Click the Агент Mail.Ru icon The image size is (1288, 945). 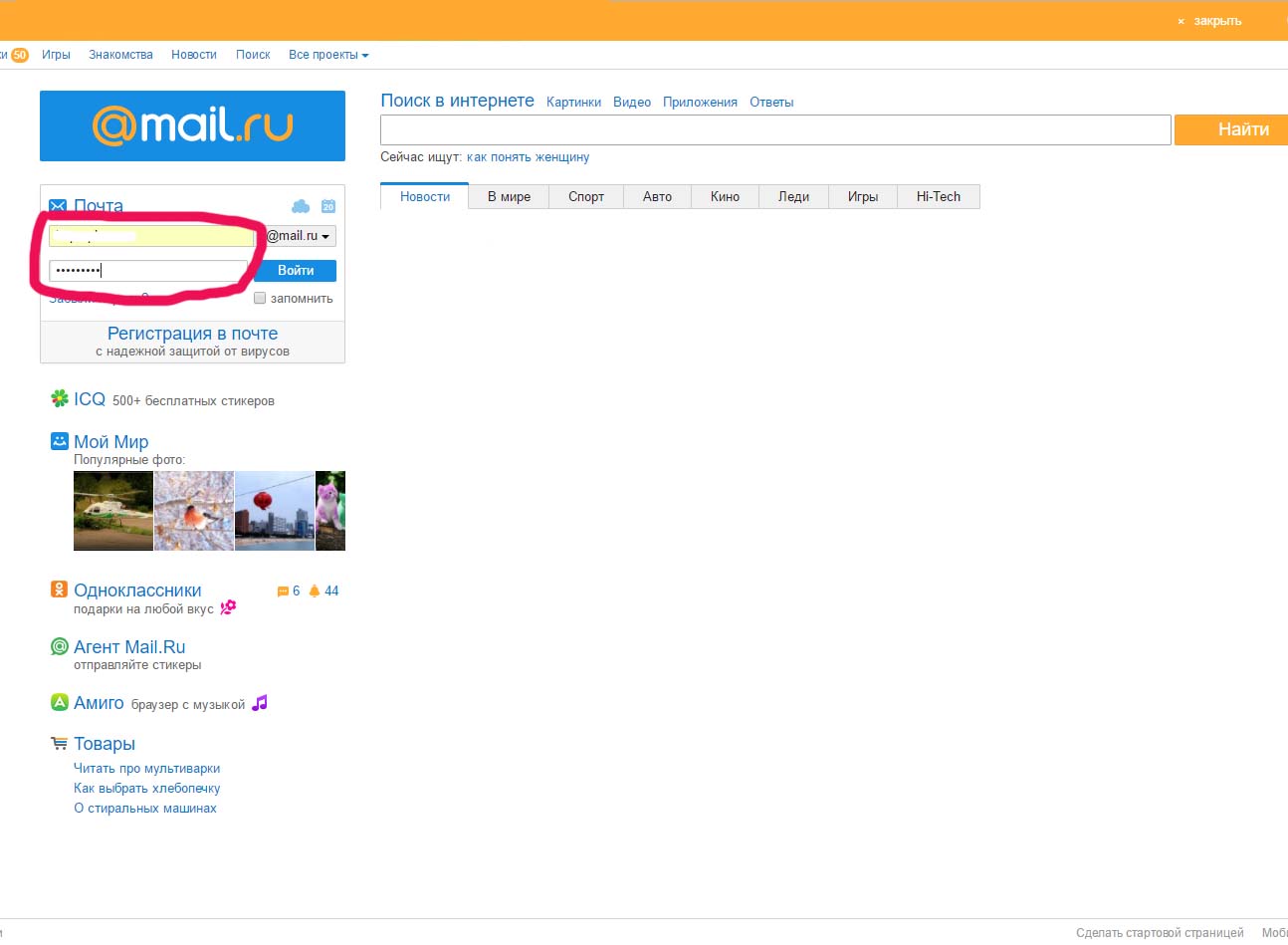coord(60,646)
